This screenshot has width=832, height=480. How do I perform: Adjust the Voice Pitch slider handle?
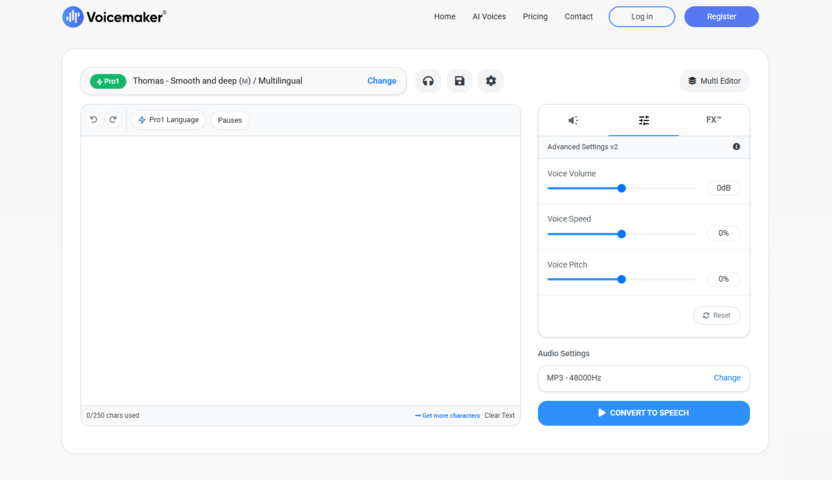pos(621,280)
